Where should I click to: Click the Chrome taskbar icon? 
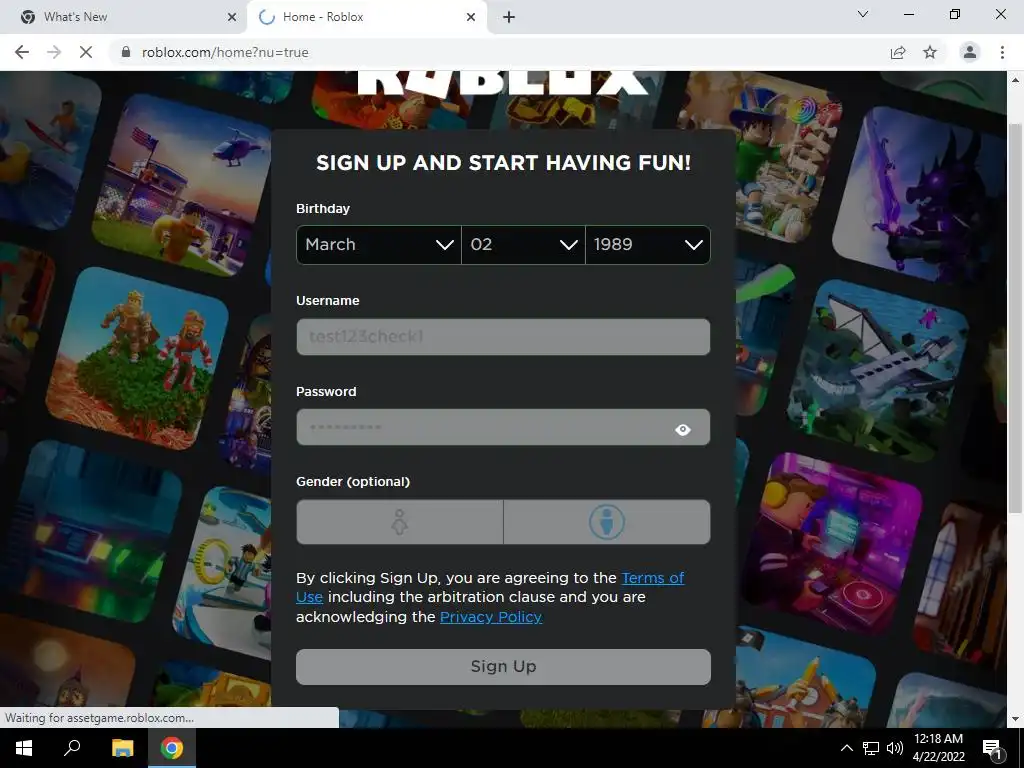pos(172,748)
